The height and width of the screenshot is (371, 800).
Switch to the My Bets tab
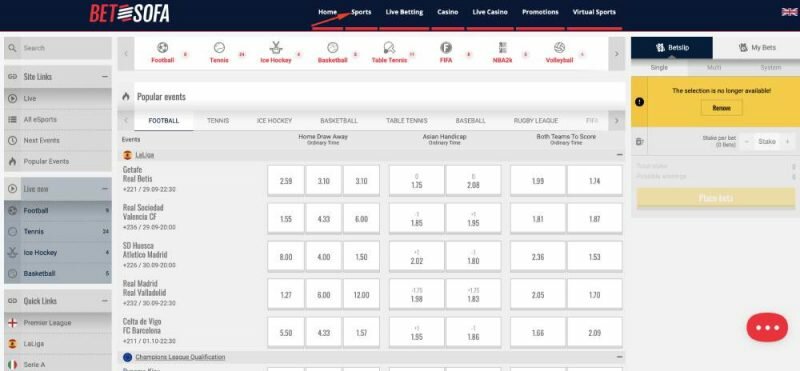coord(757,47)
